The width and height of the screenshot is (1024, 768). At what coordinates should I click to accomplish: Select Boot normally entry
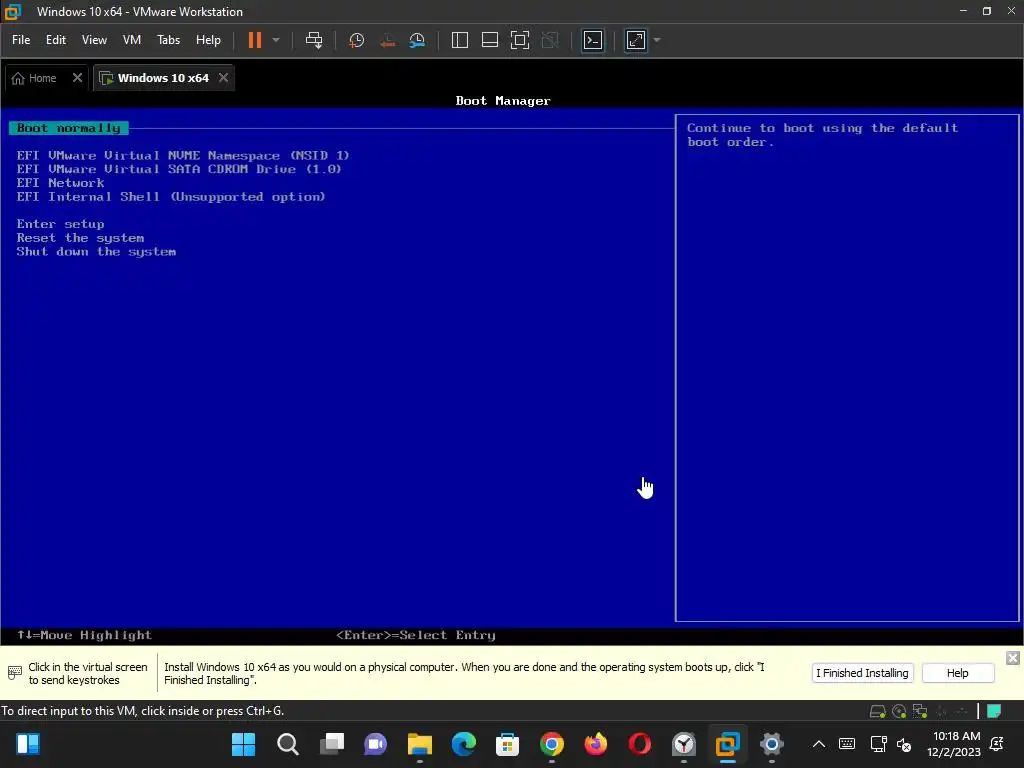tap(69, 128)
